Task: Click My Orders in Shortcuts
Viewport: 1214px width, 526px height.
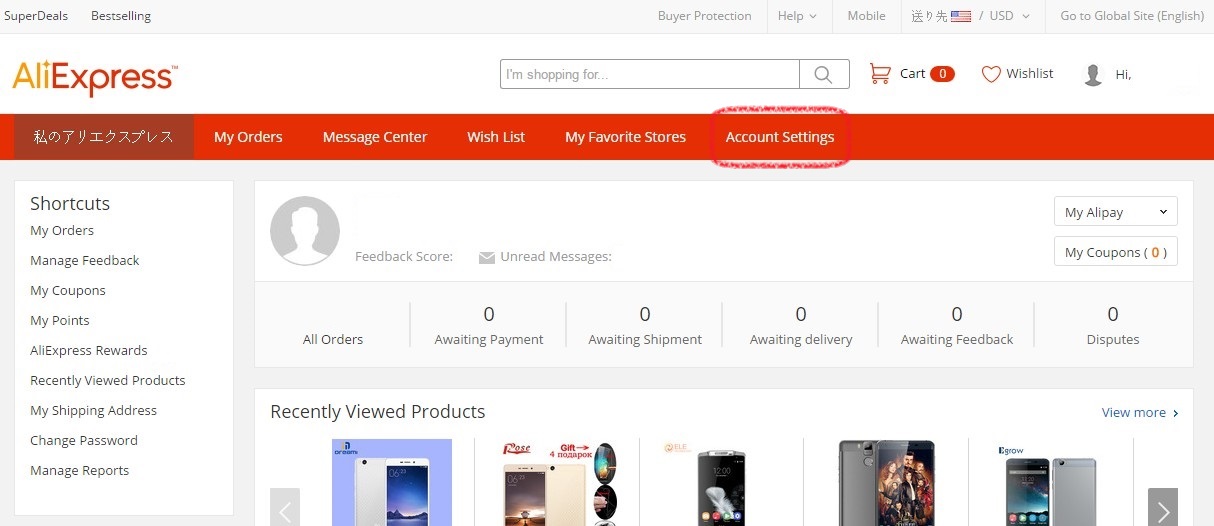Action: click(62, 231)
